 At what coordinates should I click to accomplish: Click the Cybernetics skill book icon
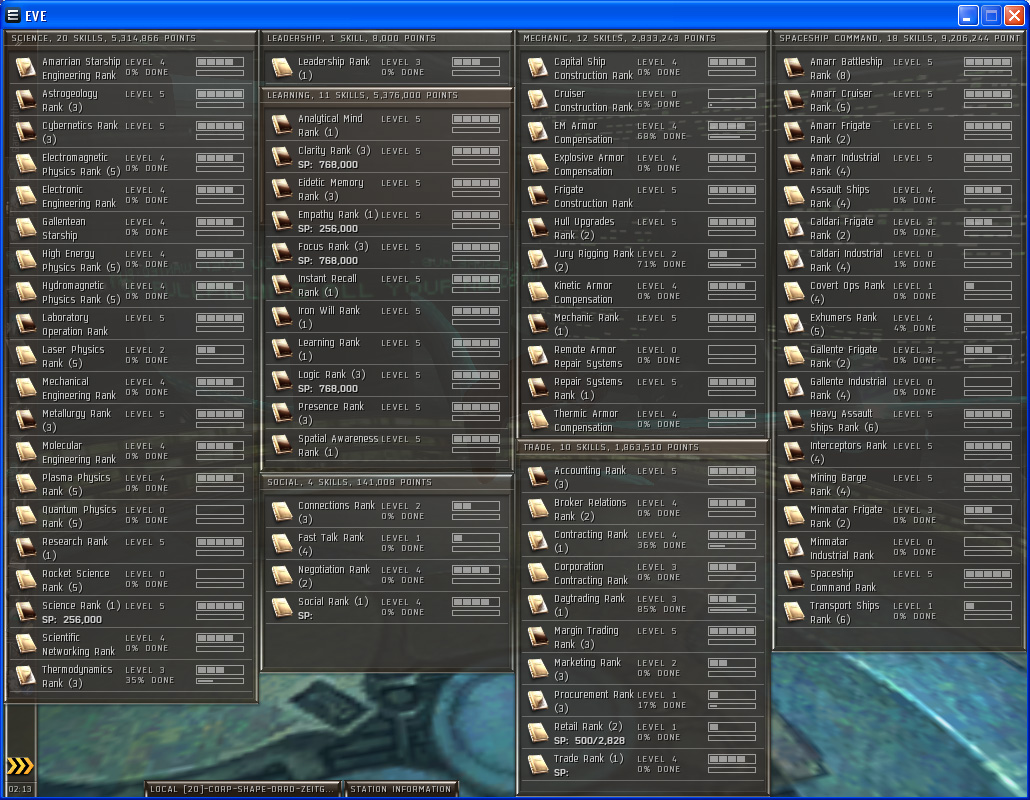click(x=26, y=131)
